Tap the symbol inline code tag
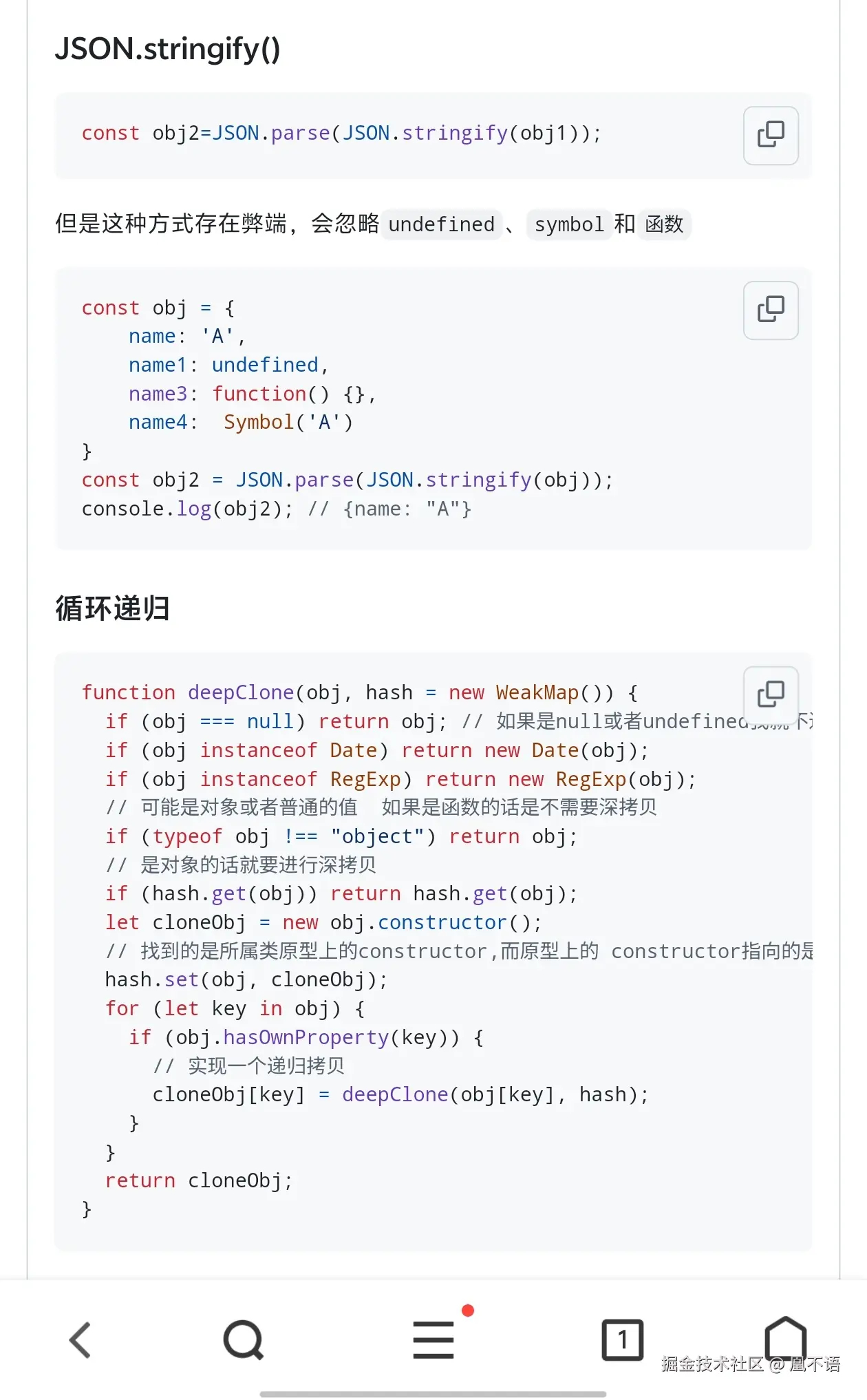 pos(569,224)
